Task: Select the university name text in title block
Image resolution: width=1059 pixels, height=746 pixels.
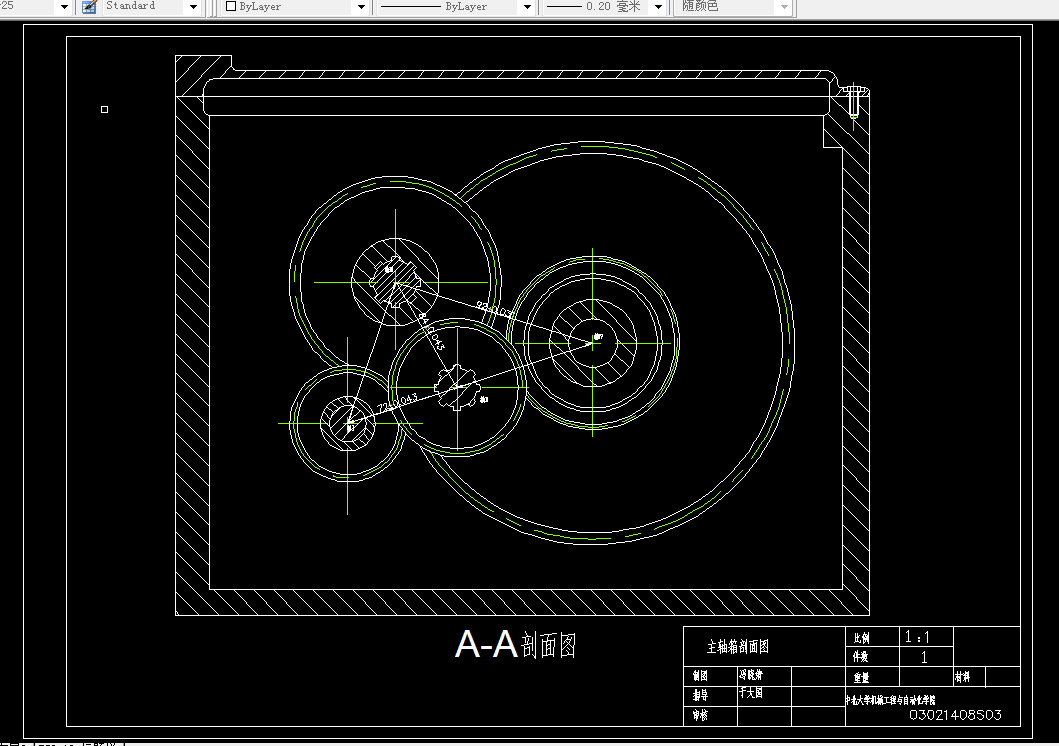Action: click(x=890, y=700)
